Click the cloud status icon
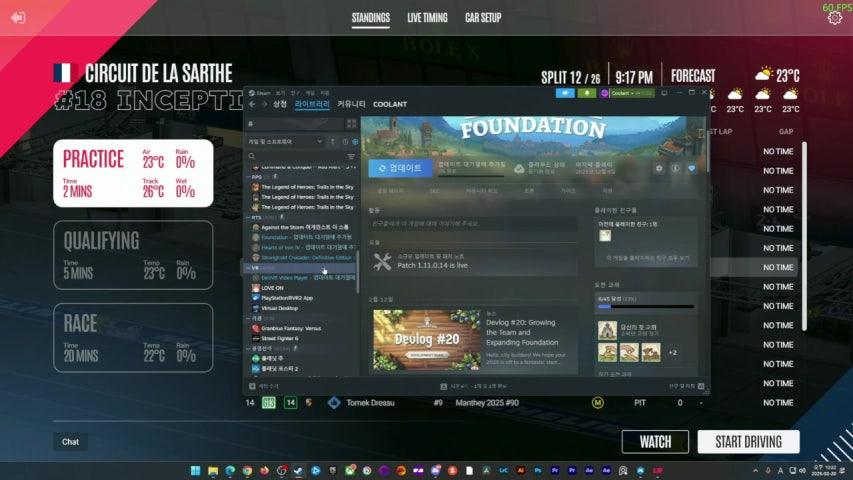 coord(519,169)
